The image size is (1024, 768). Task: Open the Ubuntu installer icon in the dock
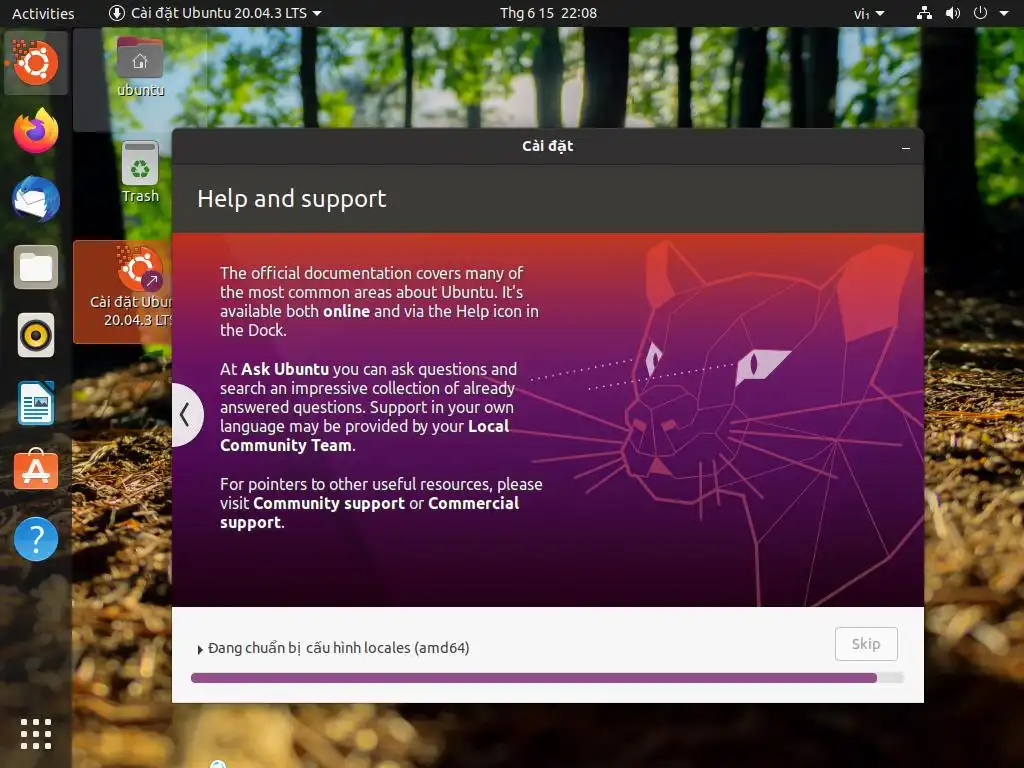pos(36,63)
